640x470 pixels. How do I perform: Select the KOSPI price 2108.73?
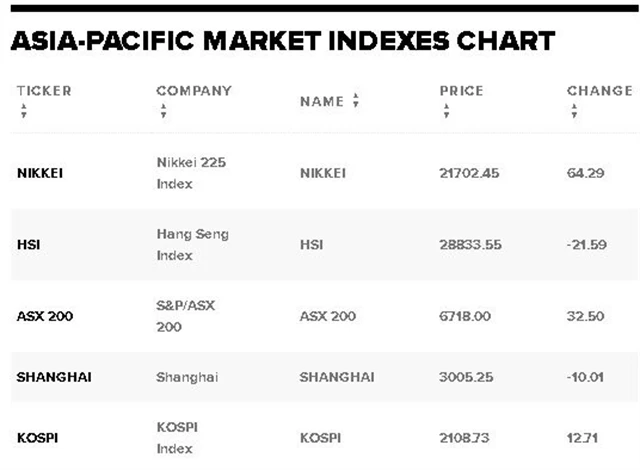point(466,438)
